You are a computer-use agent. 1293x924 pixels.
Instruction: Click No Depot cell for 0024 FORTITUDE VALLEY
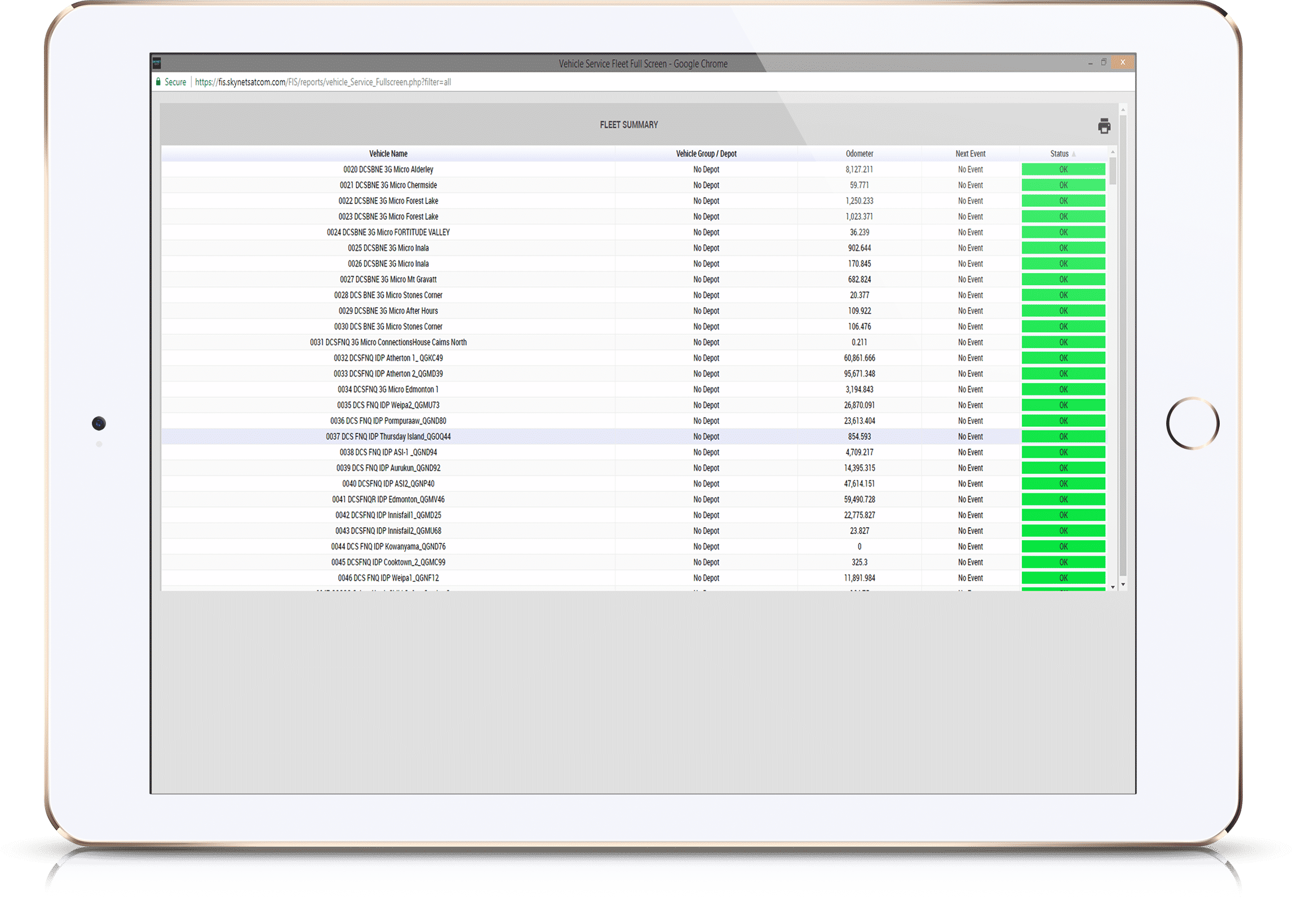coord(706,232)
